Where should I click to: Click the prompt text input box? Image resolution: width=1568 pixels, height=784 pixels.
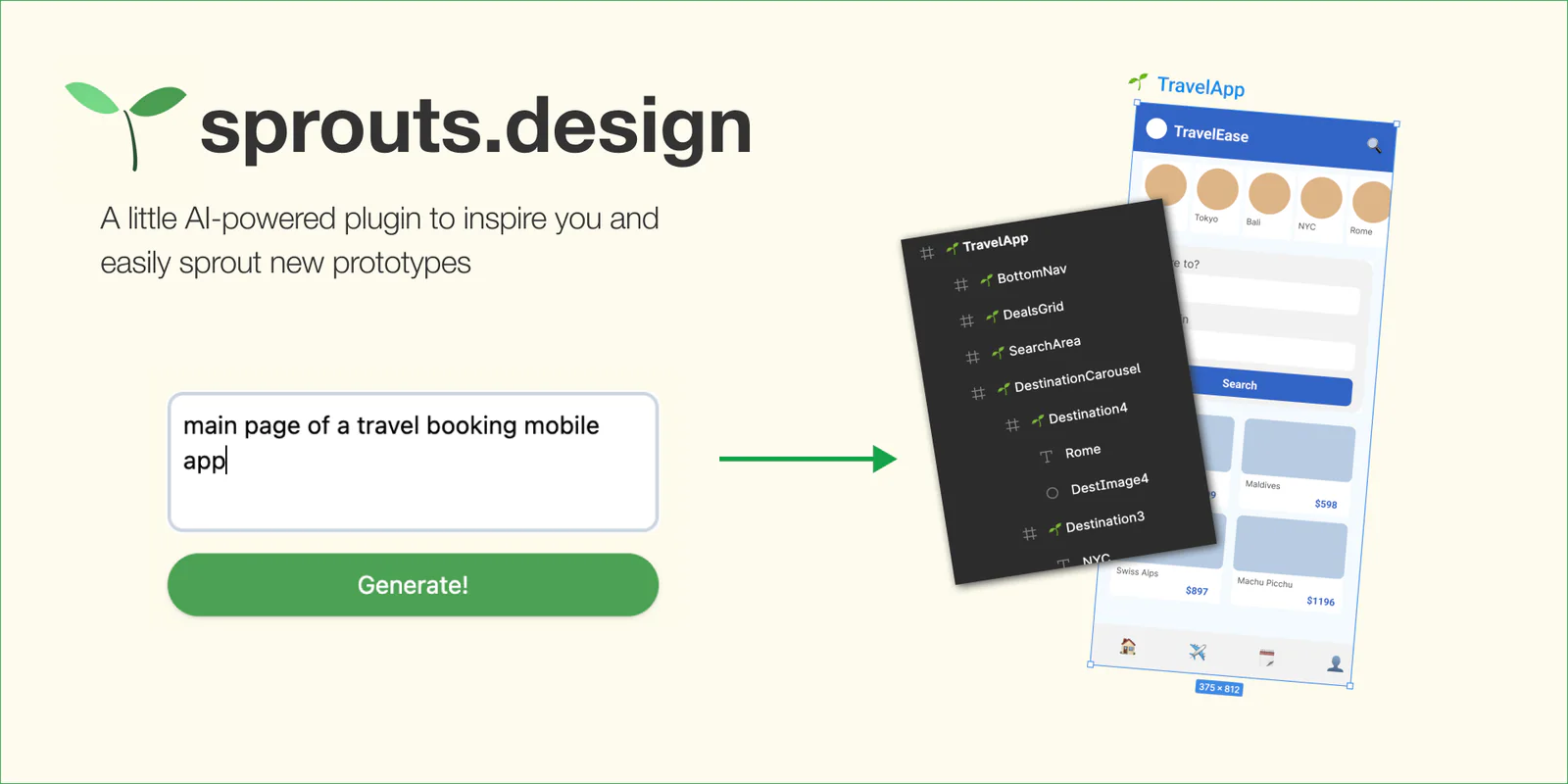[413, 463]
